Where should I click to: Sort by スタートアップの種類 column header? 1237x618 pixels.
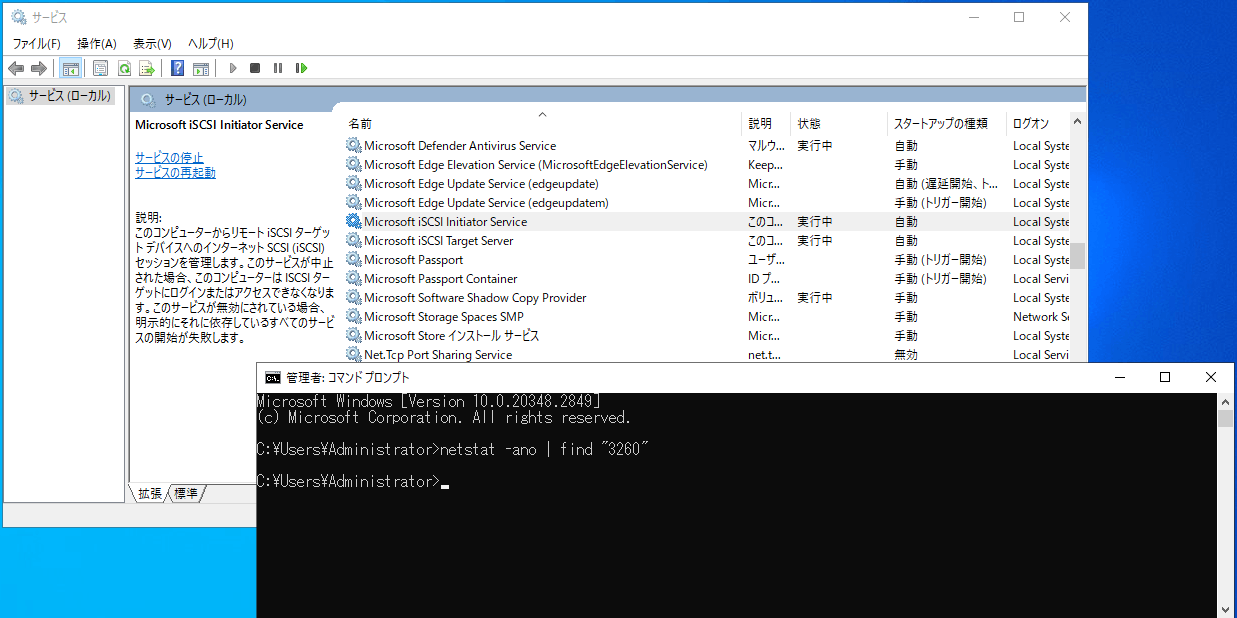(948, 123)
